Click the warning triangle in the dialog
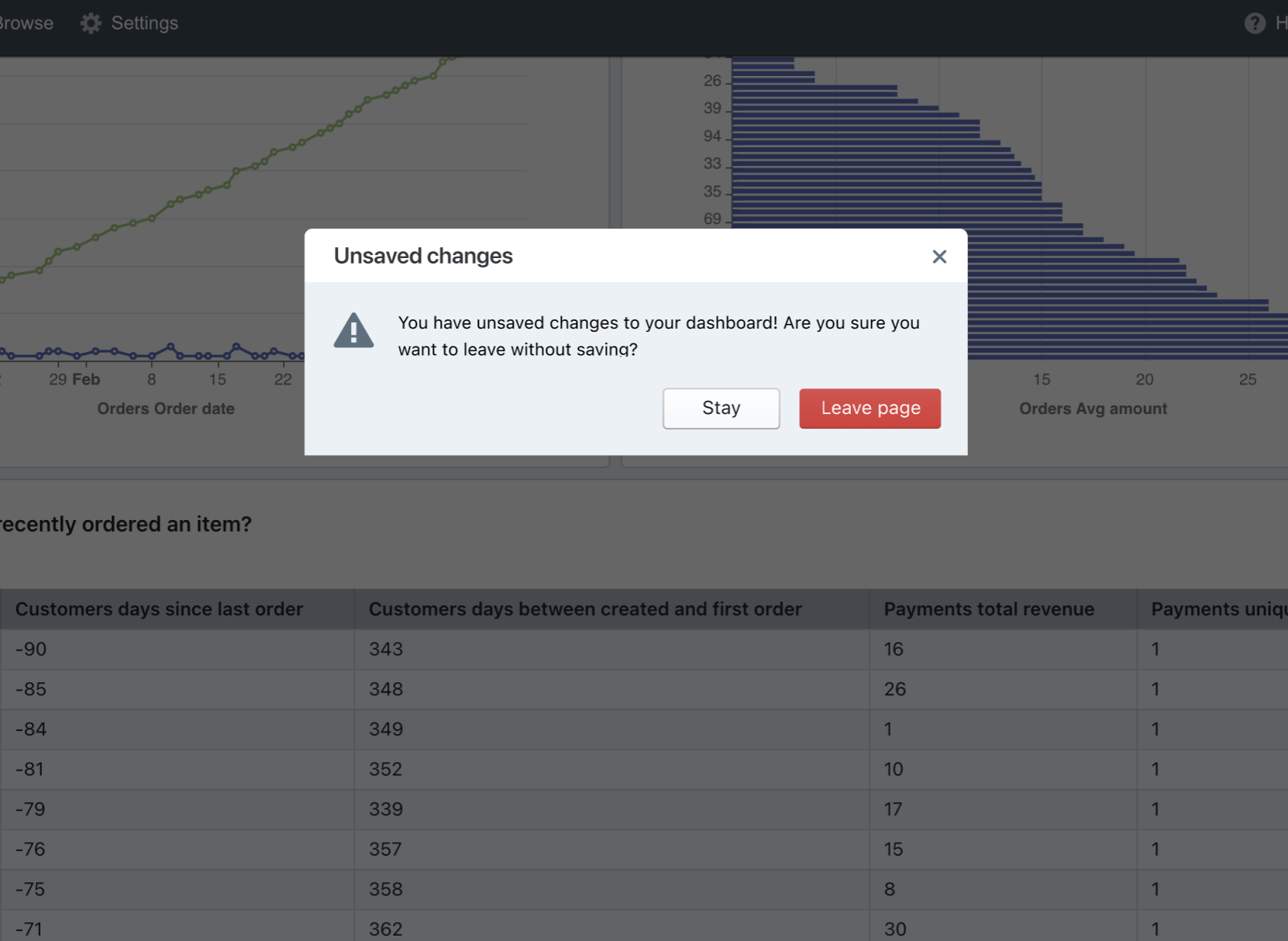This screenshot has width=1288, height=941. (x=354, y=331)
